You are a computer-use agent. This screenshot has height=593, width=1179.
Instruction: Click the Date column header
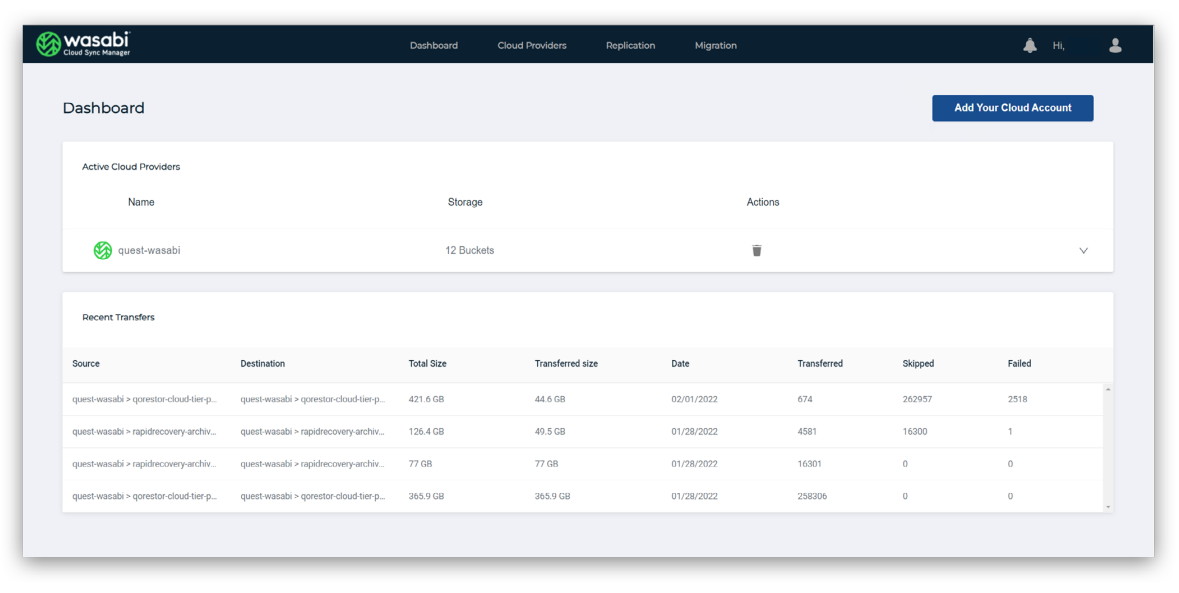pos(680,364)
